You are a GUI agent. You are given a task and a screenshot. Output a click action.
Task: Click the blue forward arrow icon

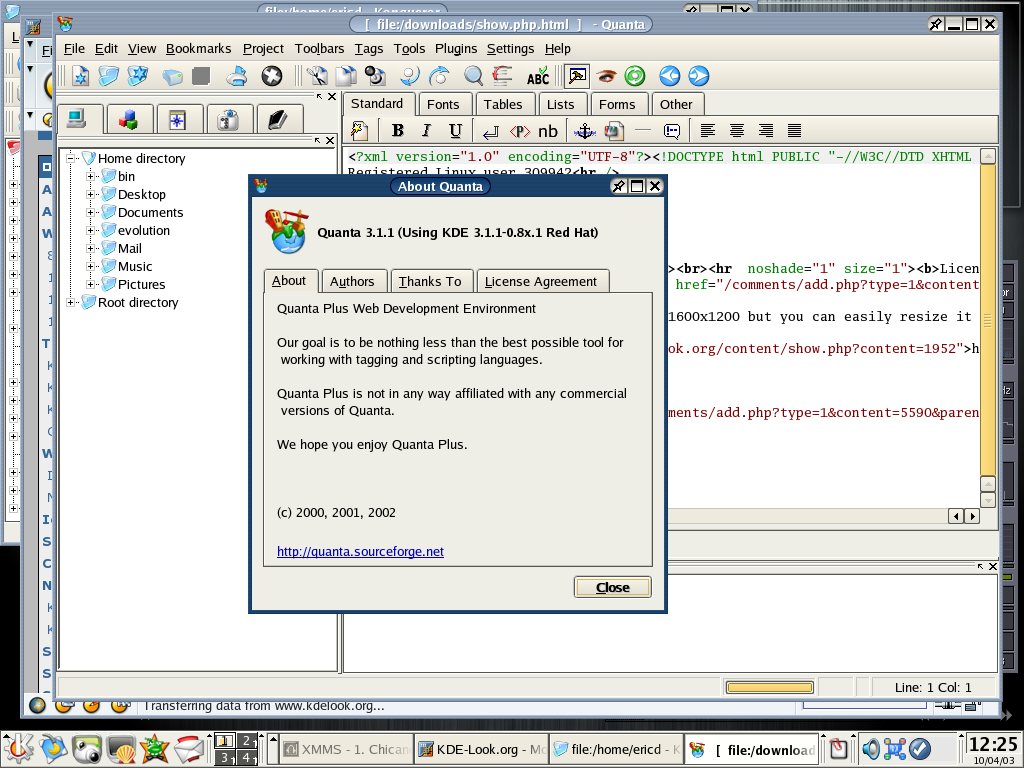point(699,76)
